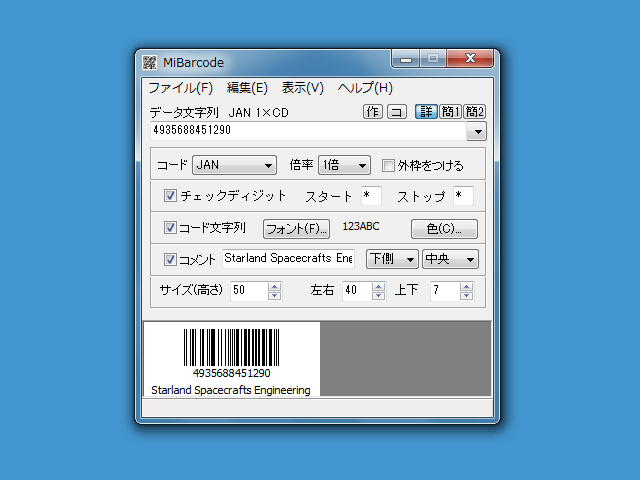
Task: Open the 編集(E) menu
Action: [x=247, y=88]
